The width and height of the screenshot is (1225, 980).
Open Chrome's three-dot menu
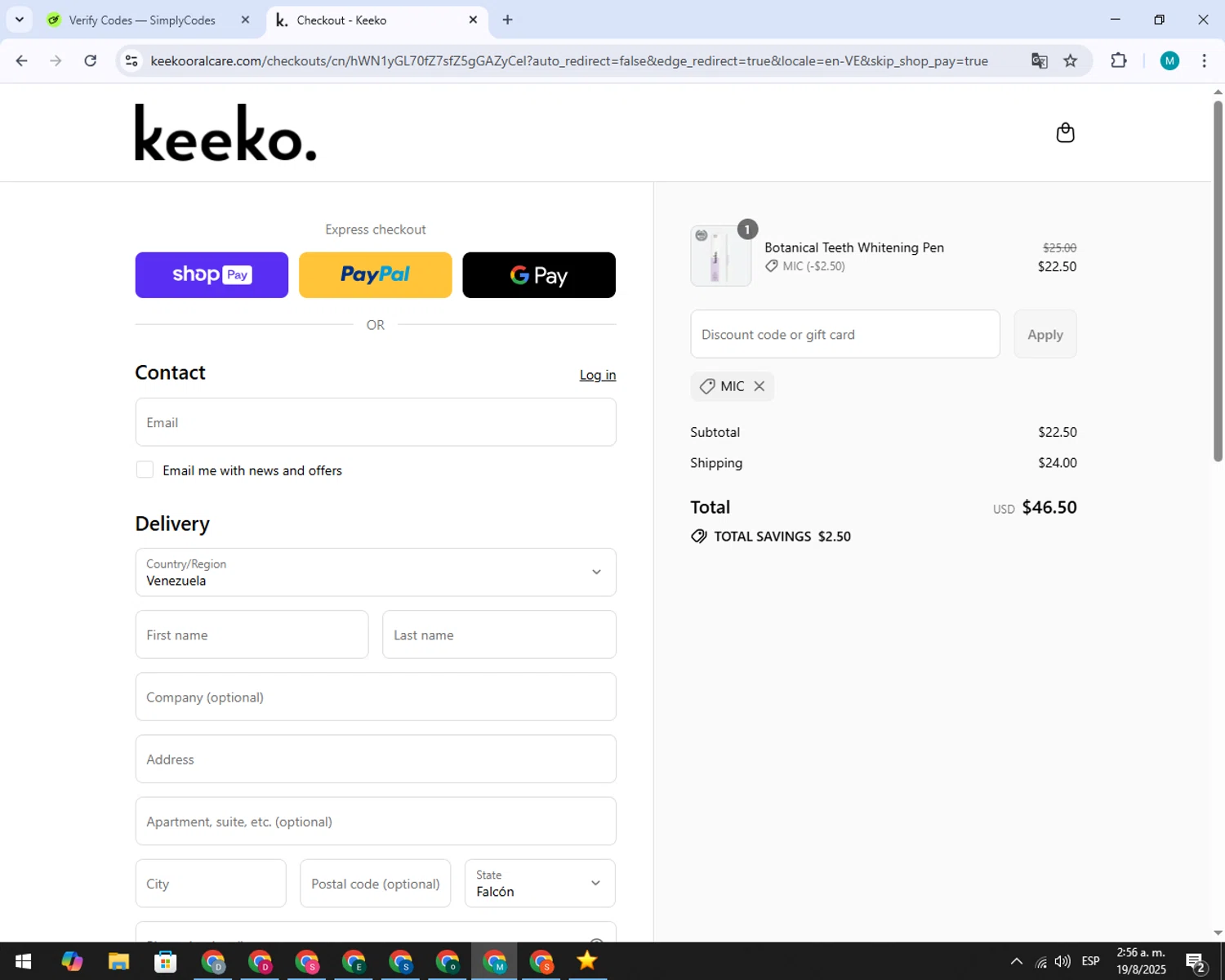pos(1204,60)
